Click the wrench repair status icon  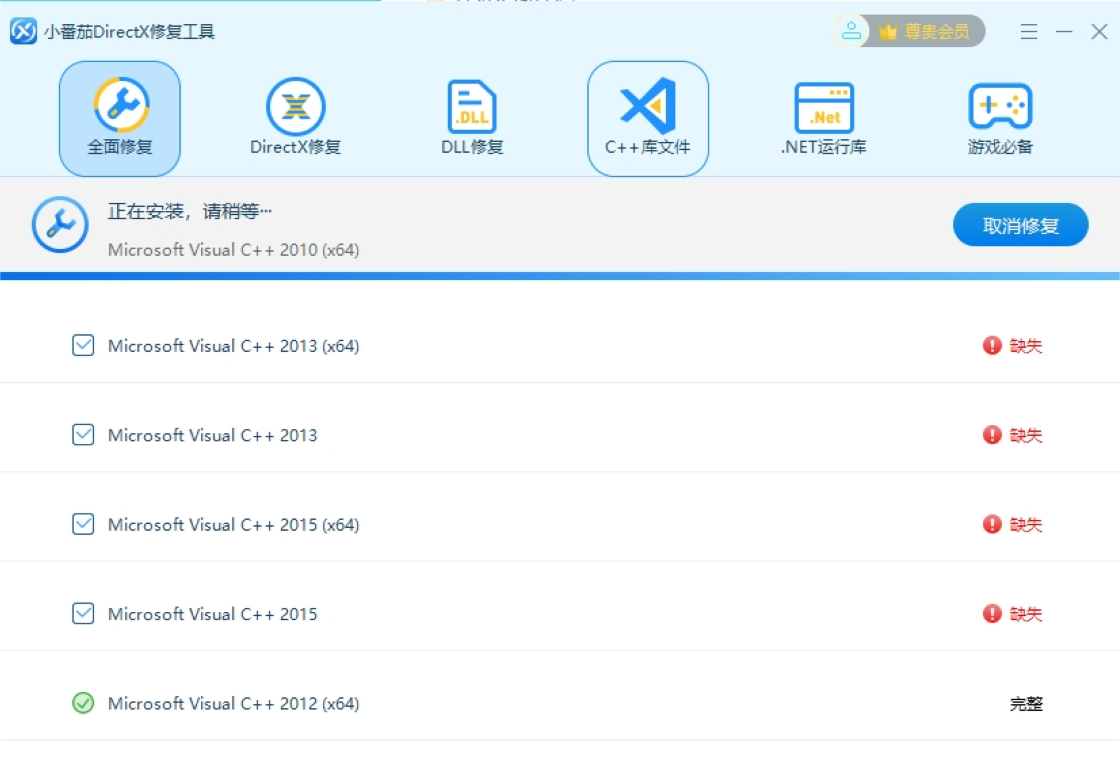60,224
